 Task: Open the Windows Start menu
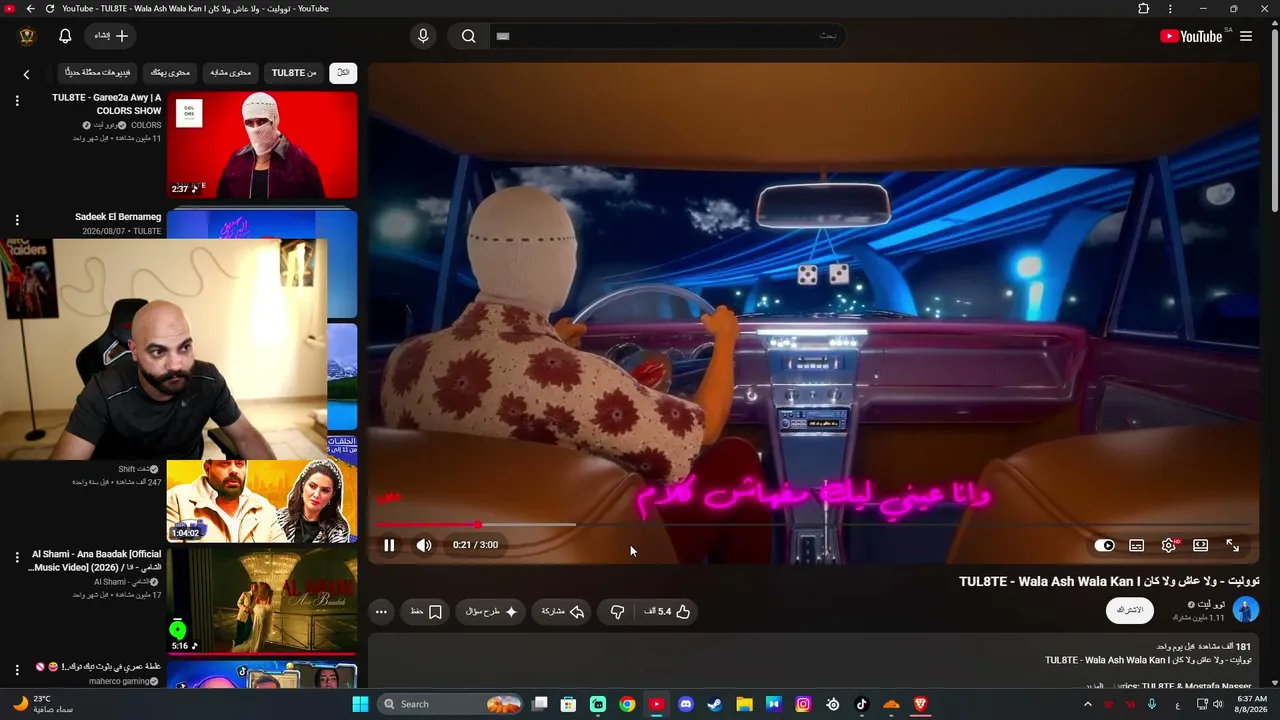360,704
